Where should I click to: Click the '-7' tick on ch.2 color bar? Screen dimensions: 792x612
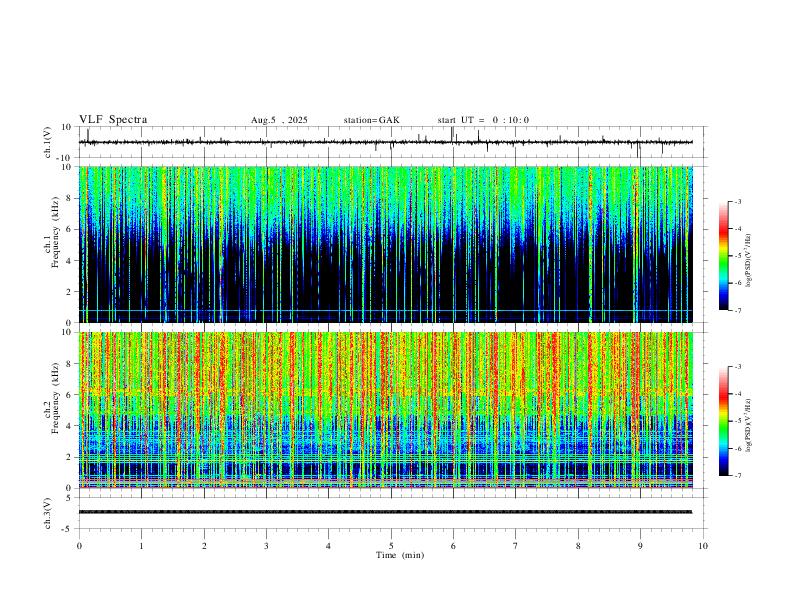pos(738,476)
